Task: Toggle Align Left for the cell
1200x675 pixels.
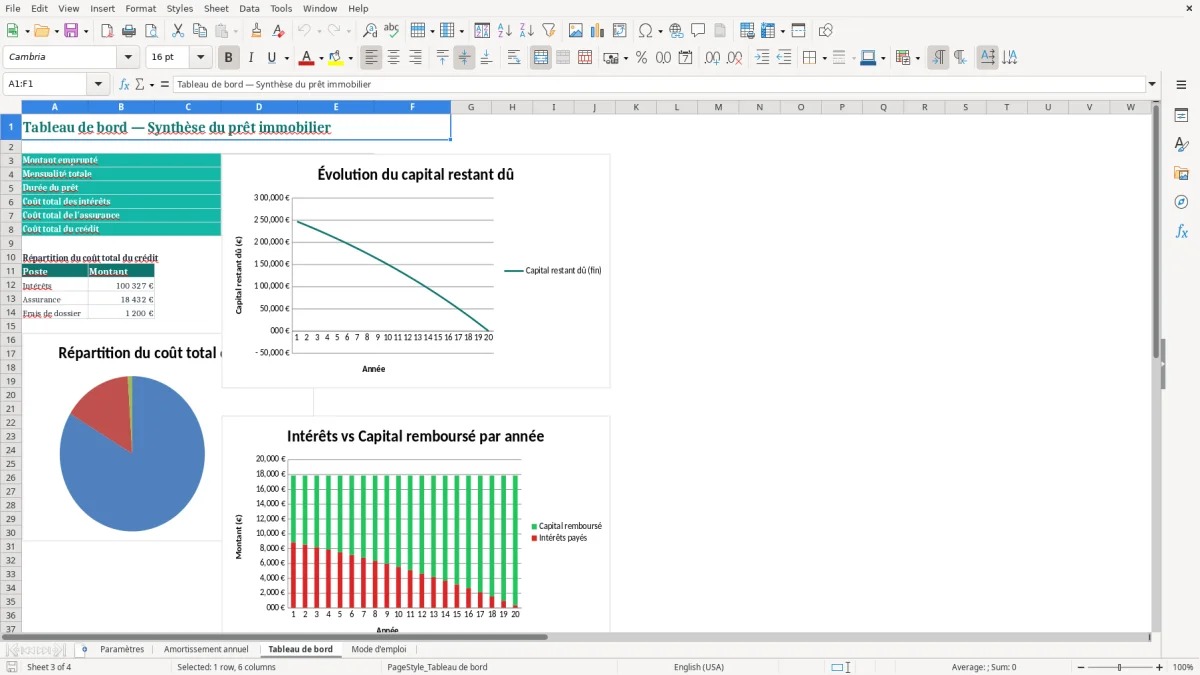Action: (x=372, y=58)
